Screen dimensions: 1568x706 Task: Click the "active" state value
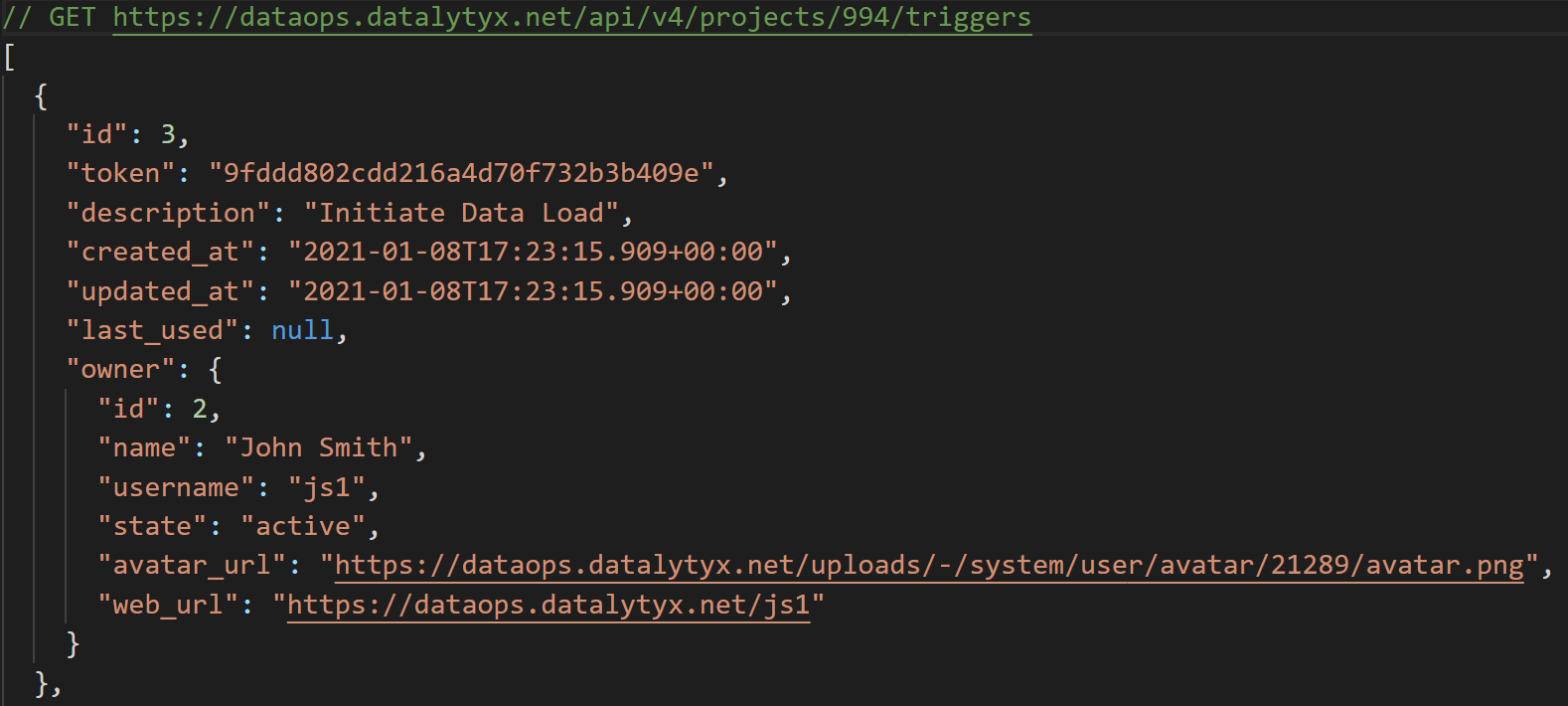[x=303, y=526]
